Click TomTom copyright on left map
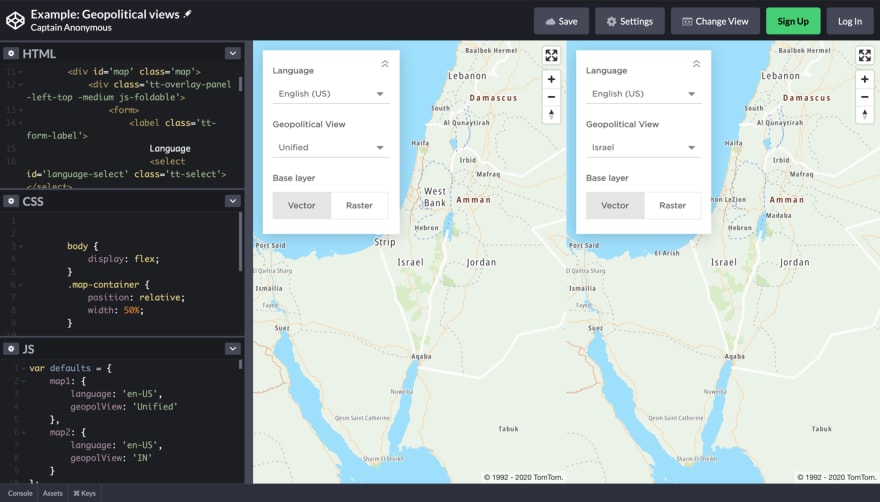This screenshot has height=502, width=880. pyautogui.click(x=523, y=477)
